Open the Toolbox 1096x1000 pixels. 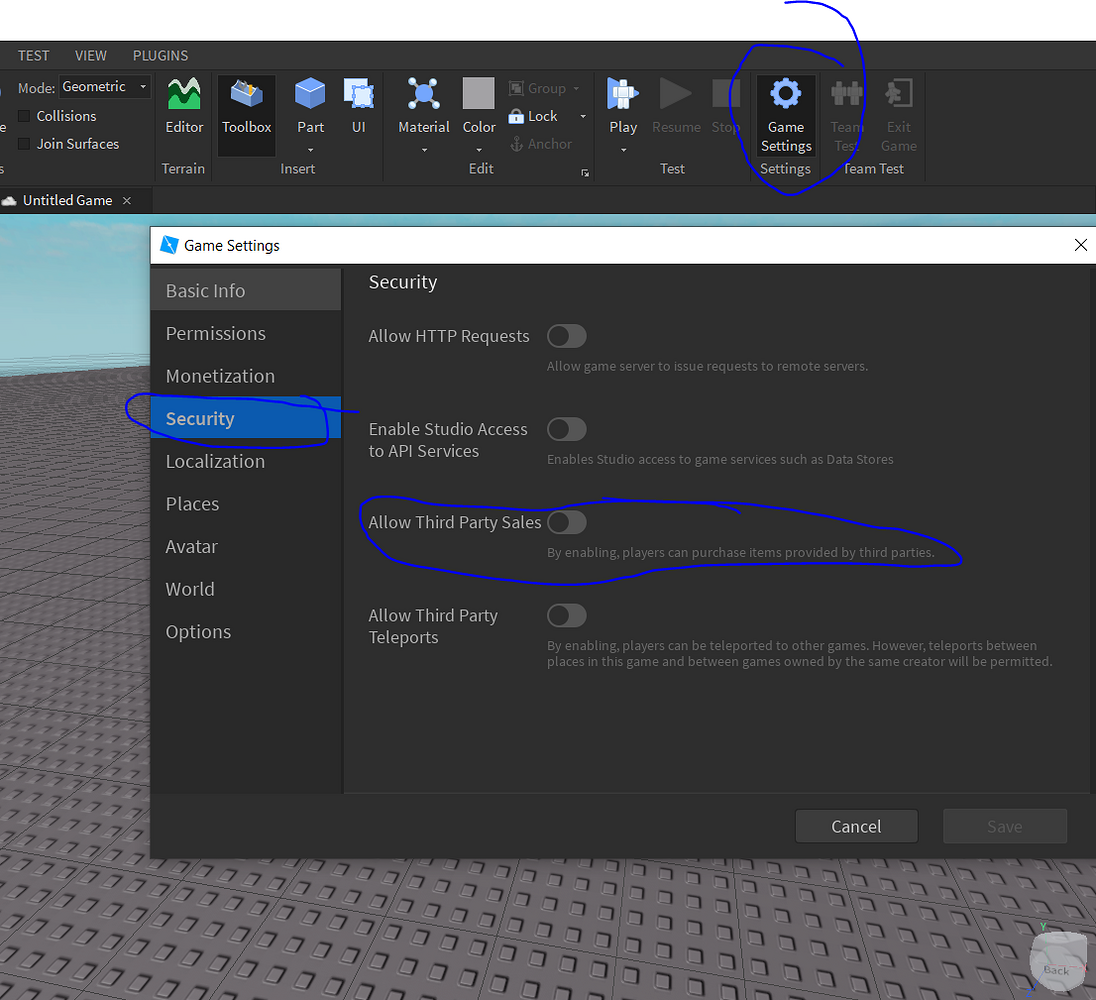pyautogui.click(x=246, y=110)
